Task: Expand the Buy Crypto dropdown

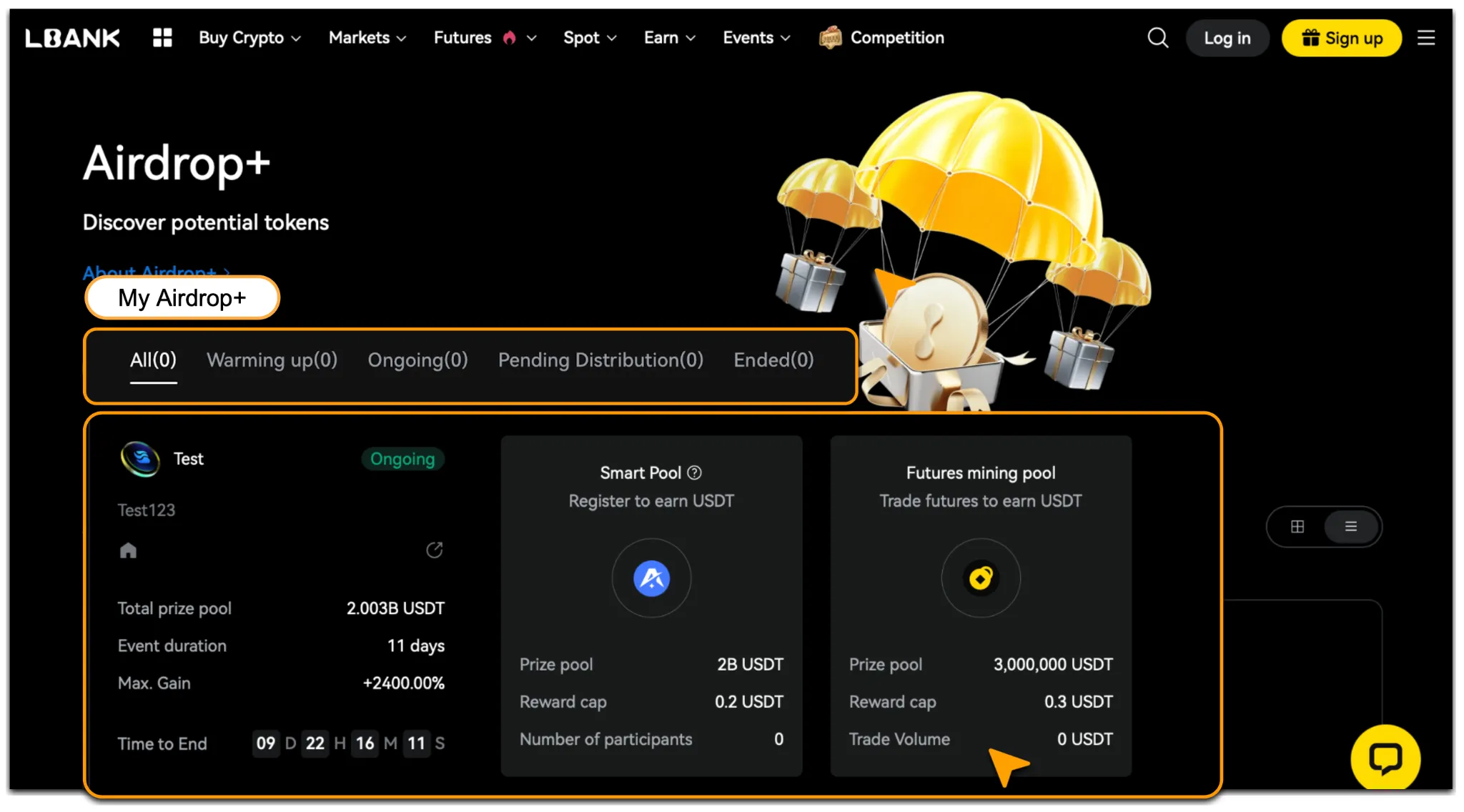Action: pyautogui.click(x=249, y=38)
